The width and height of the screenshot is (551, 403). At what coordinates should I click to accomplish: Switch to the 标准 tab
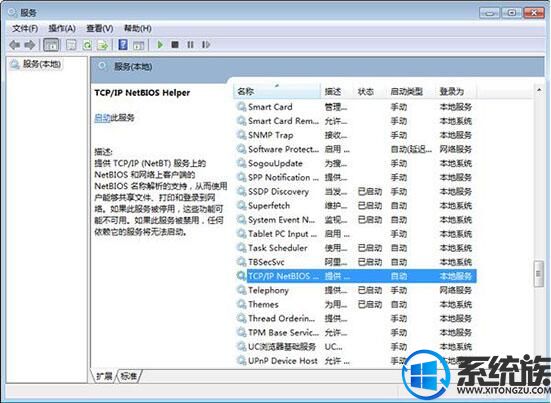129,376
